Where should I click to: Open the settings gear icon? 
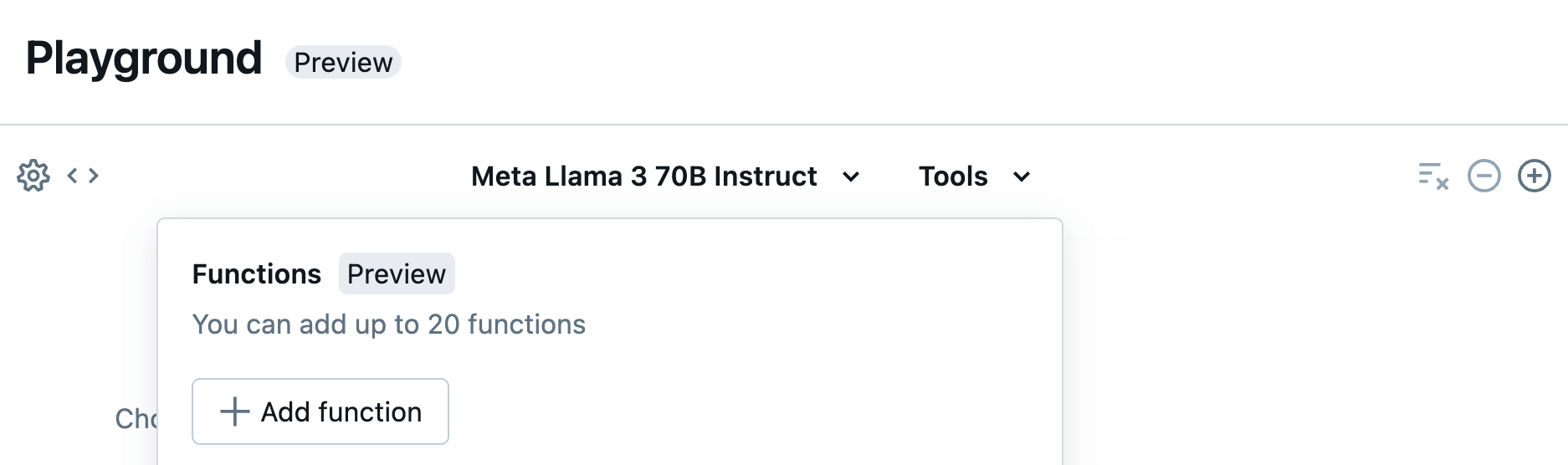tap(33, 176)
